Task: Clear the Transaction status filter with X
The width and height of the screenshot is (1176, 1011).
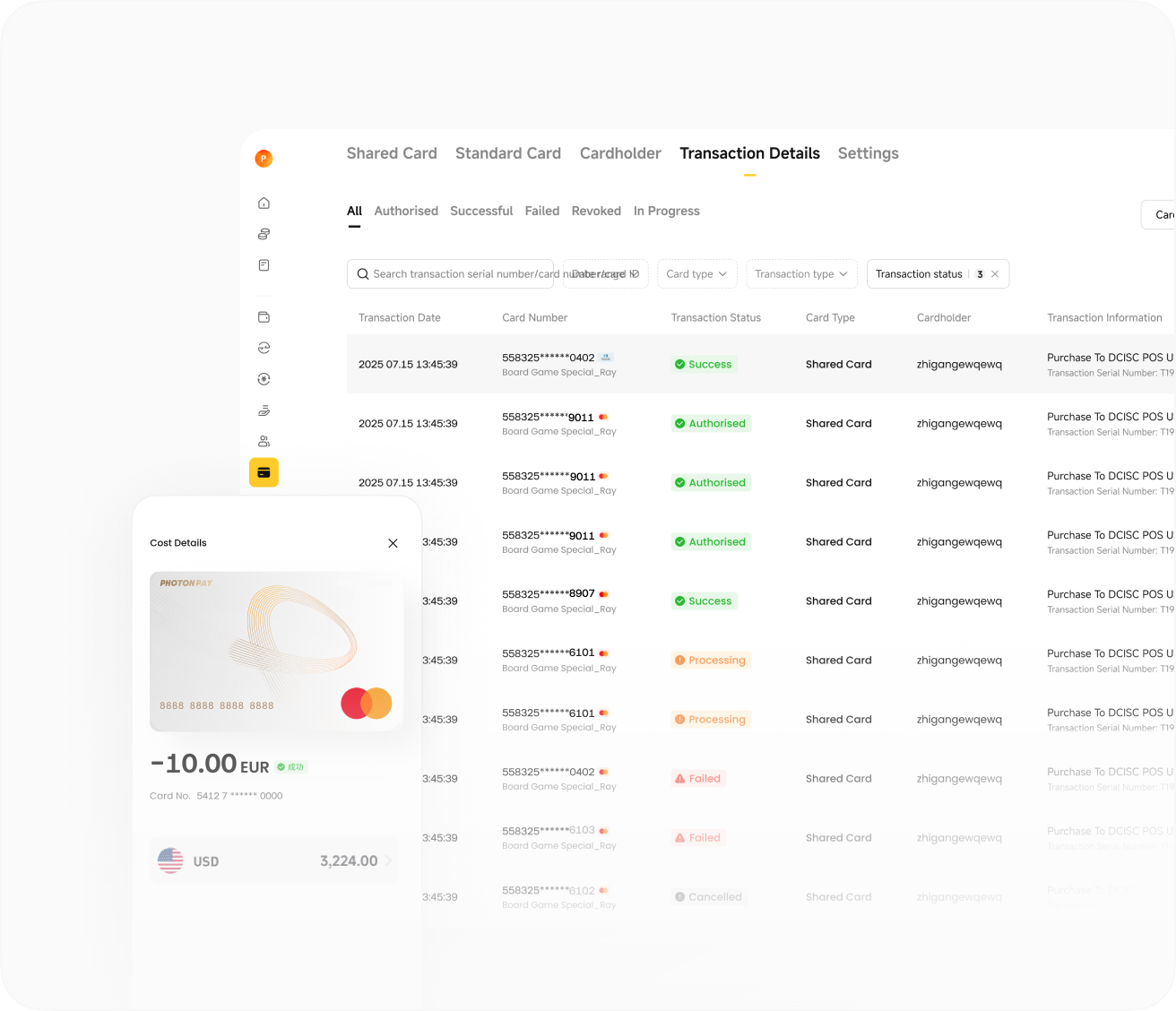Action: point(995,274)
